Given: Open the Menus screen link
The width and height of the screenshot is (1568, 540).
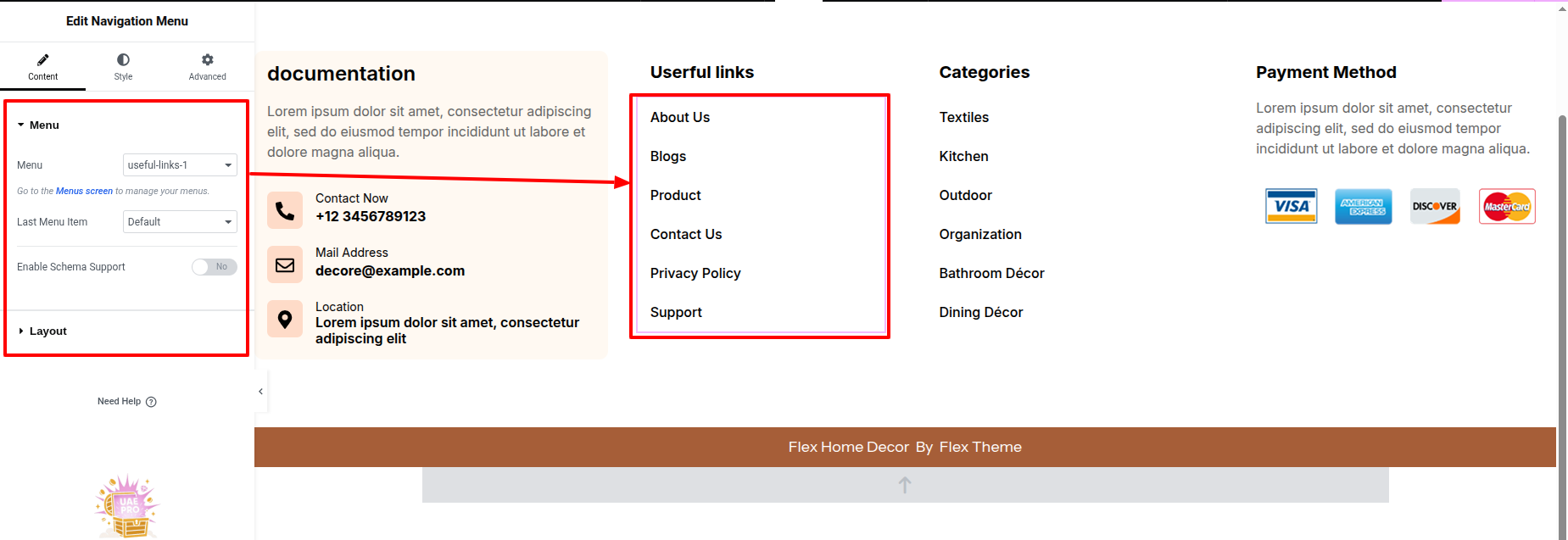Looking at the screenshot, I should [84, 192].
